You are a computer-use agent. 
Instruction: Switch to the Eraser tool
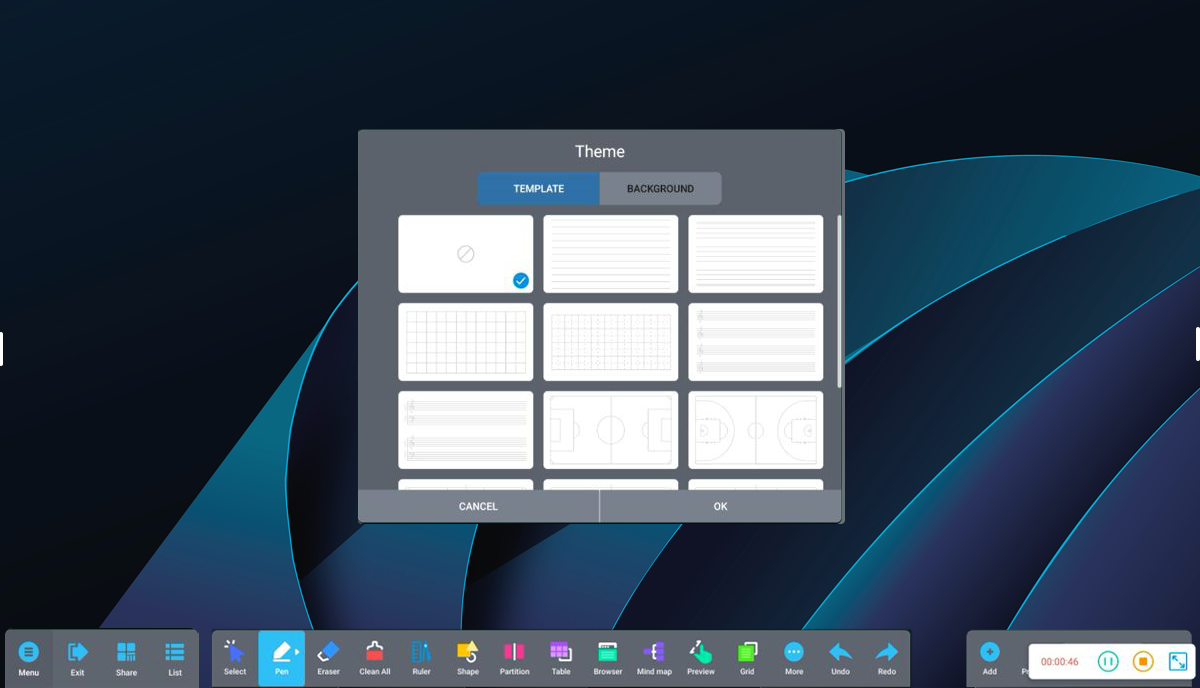[x=328, y=656]
